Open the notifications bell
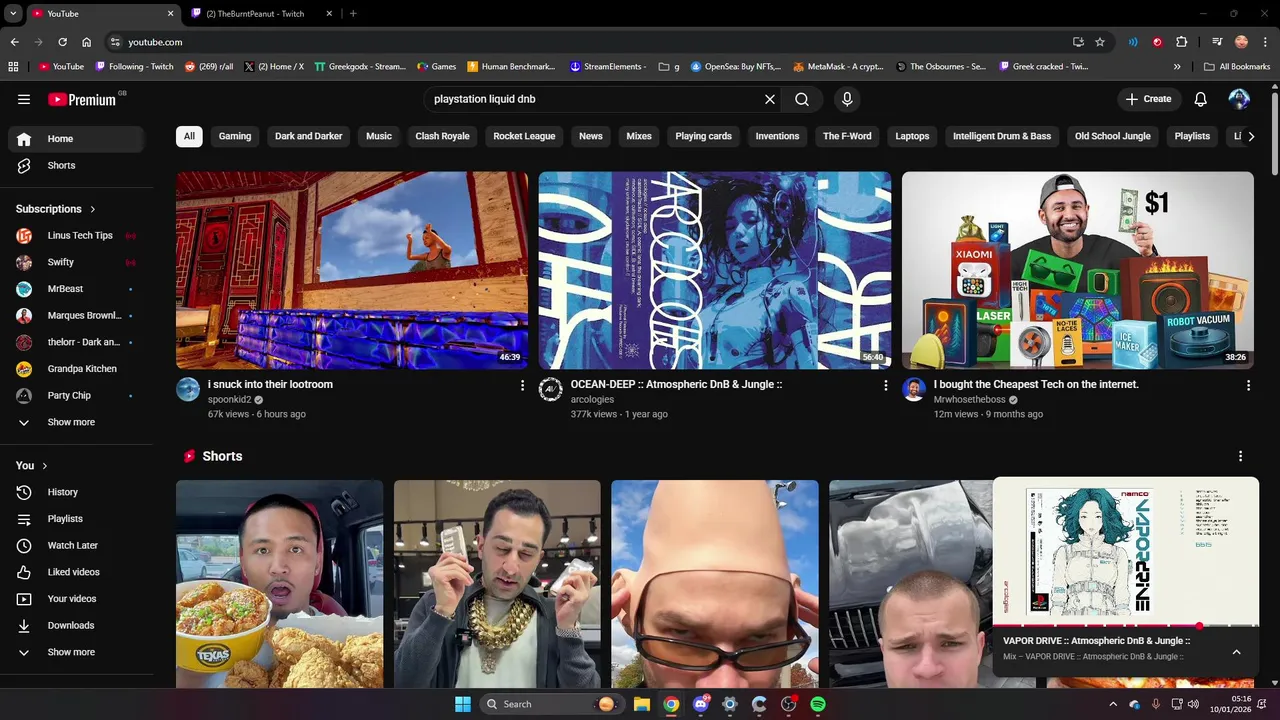This screenshot has width=1280, height=720. click(x=1201, y=99)
